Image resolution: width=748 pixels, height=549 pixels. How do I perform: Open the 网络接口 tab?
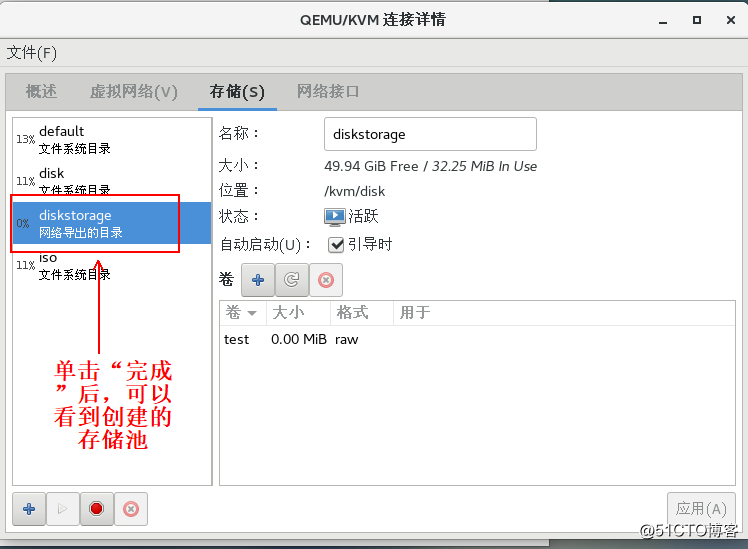click(x=328, y=91)
